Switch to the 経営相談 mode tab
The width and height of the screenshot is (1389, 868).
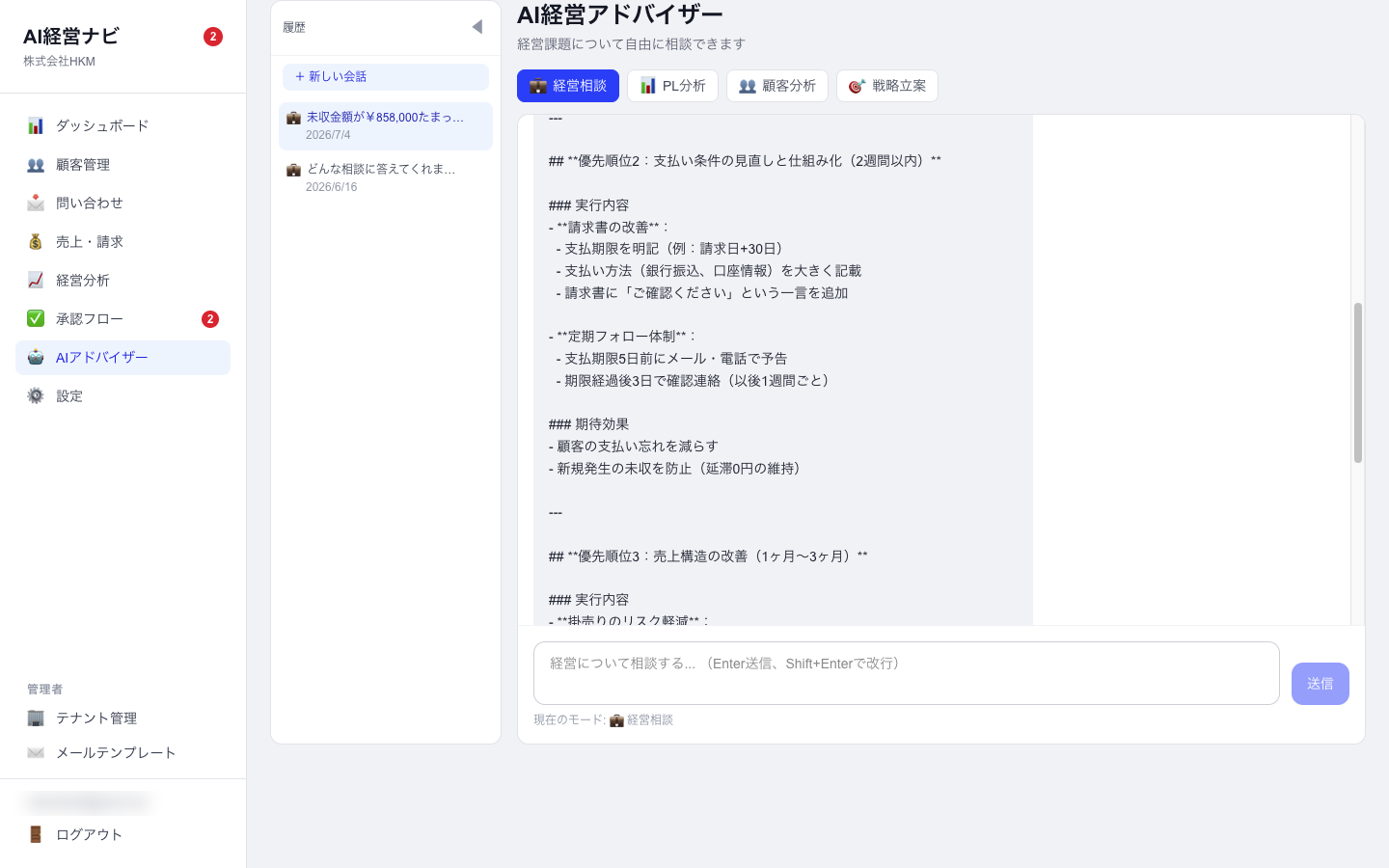tap(568, 86)
